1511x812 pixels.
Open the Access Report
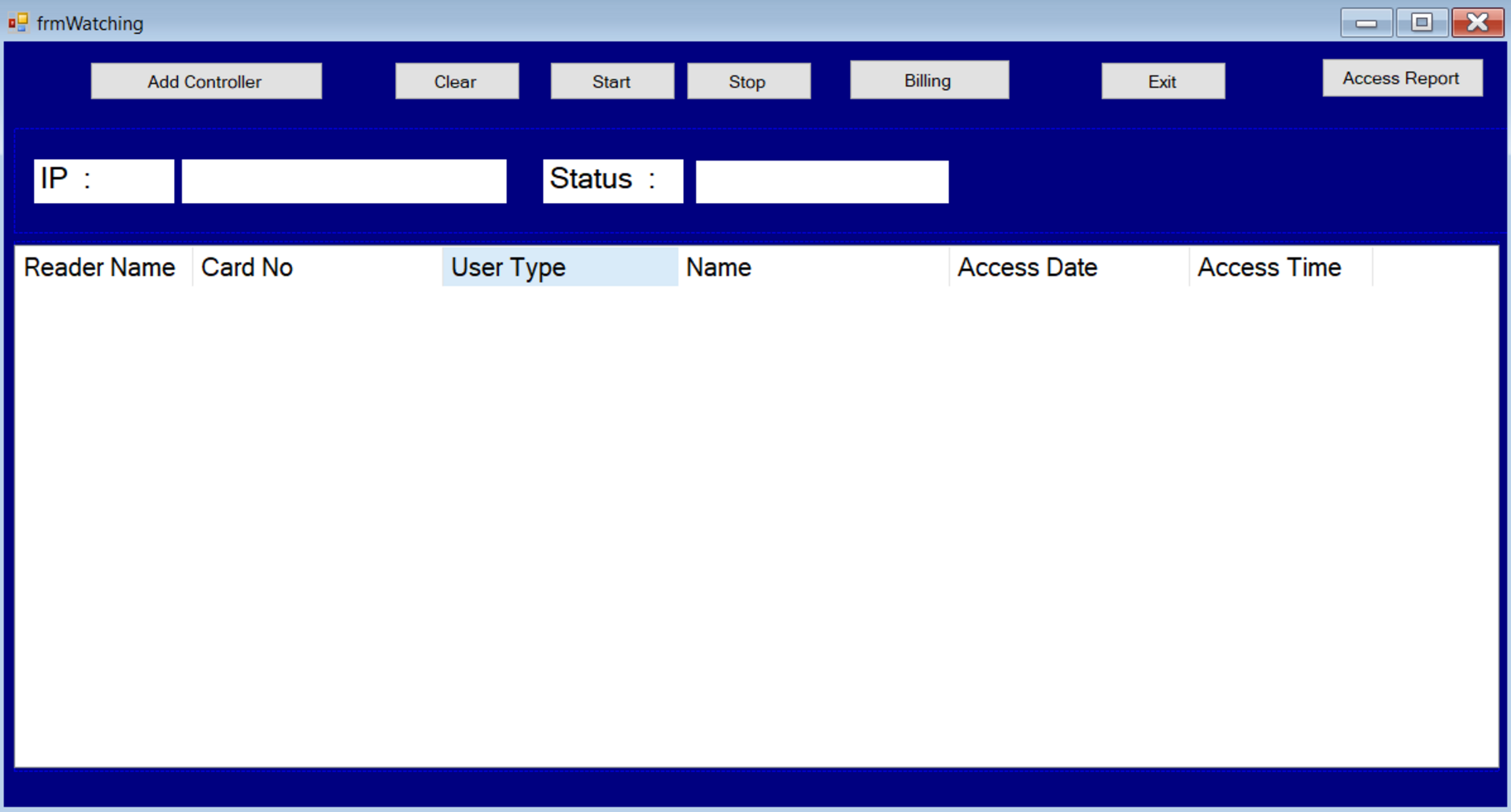[1402, 79]
